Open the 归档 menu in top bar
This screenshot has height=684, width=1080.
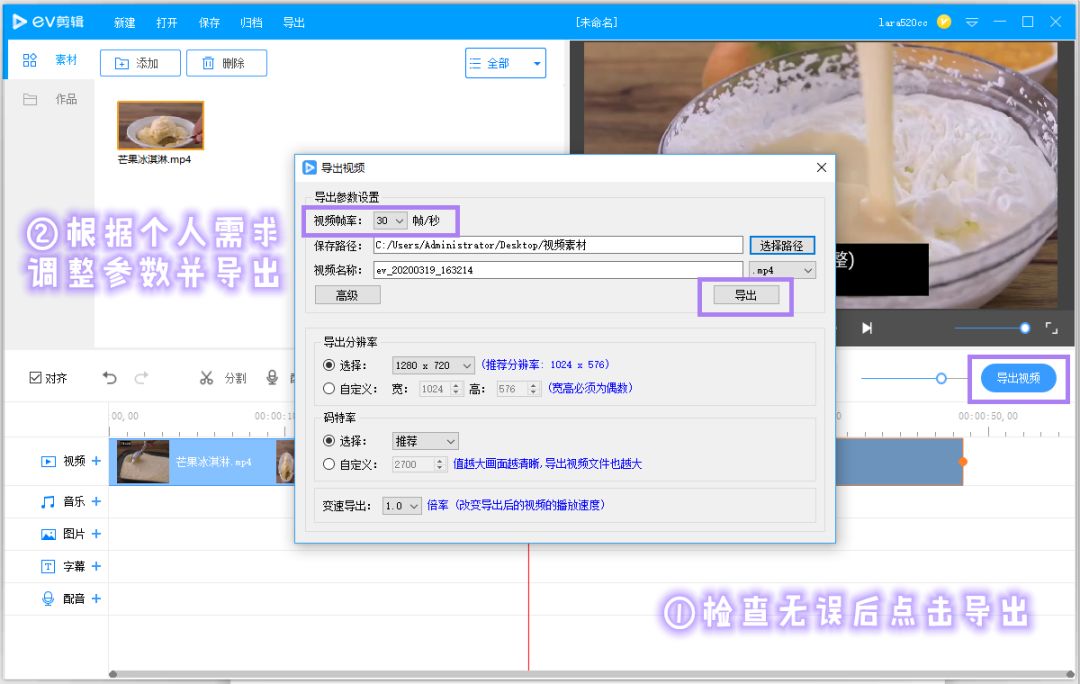pos(251,22)
